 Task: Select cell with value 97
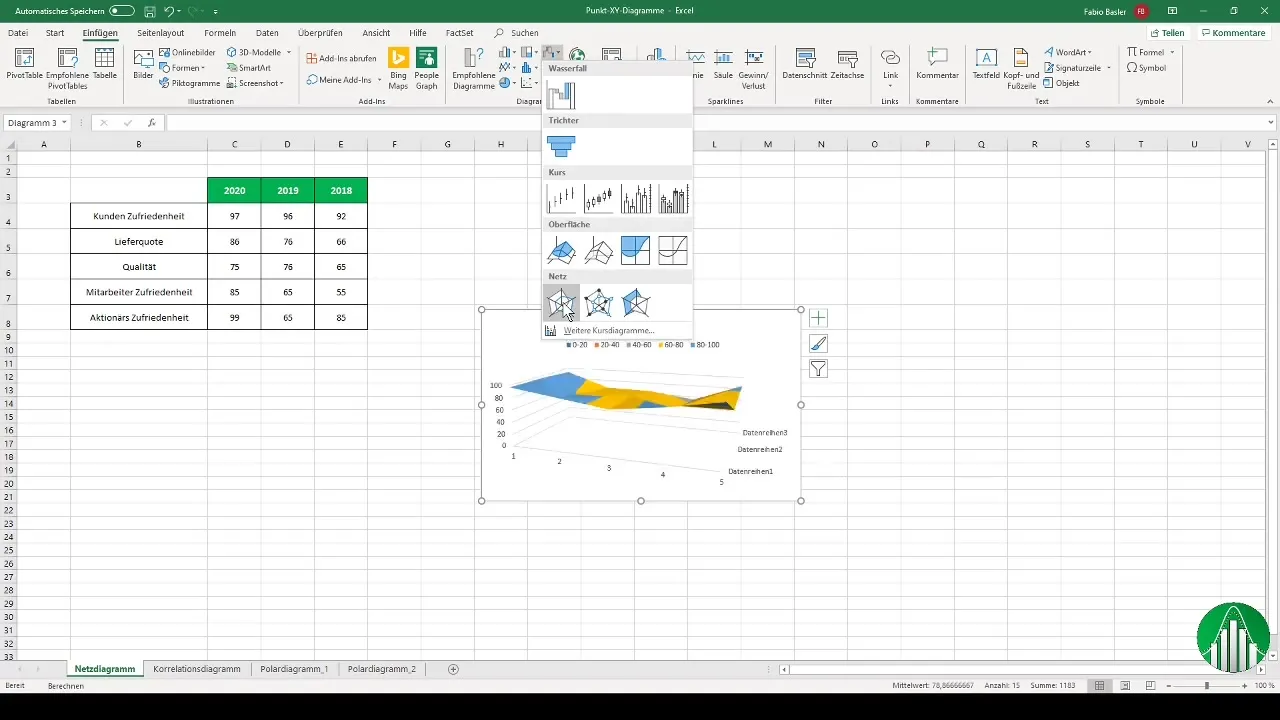[234, 216]
